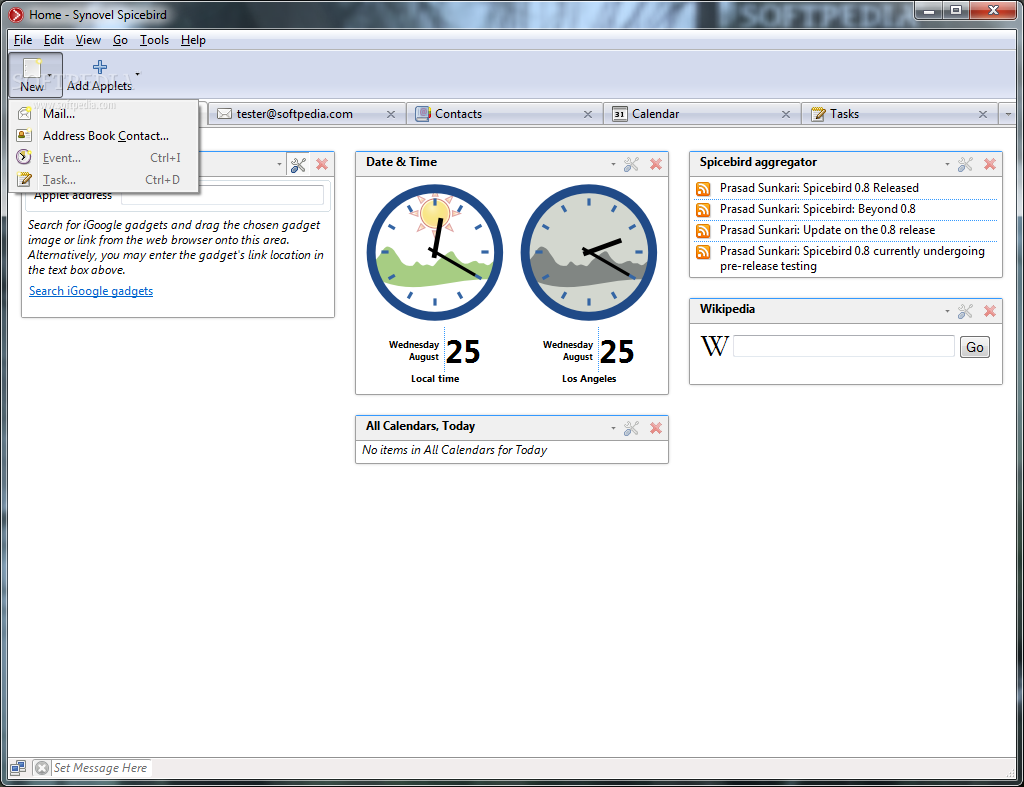Remove the All Calendars, Today applet

(656, 428)
